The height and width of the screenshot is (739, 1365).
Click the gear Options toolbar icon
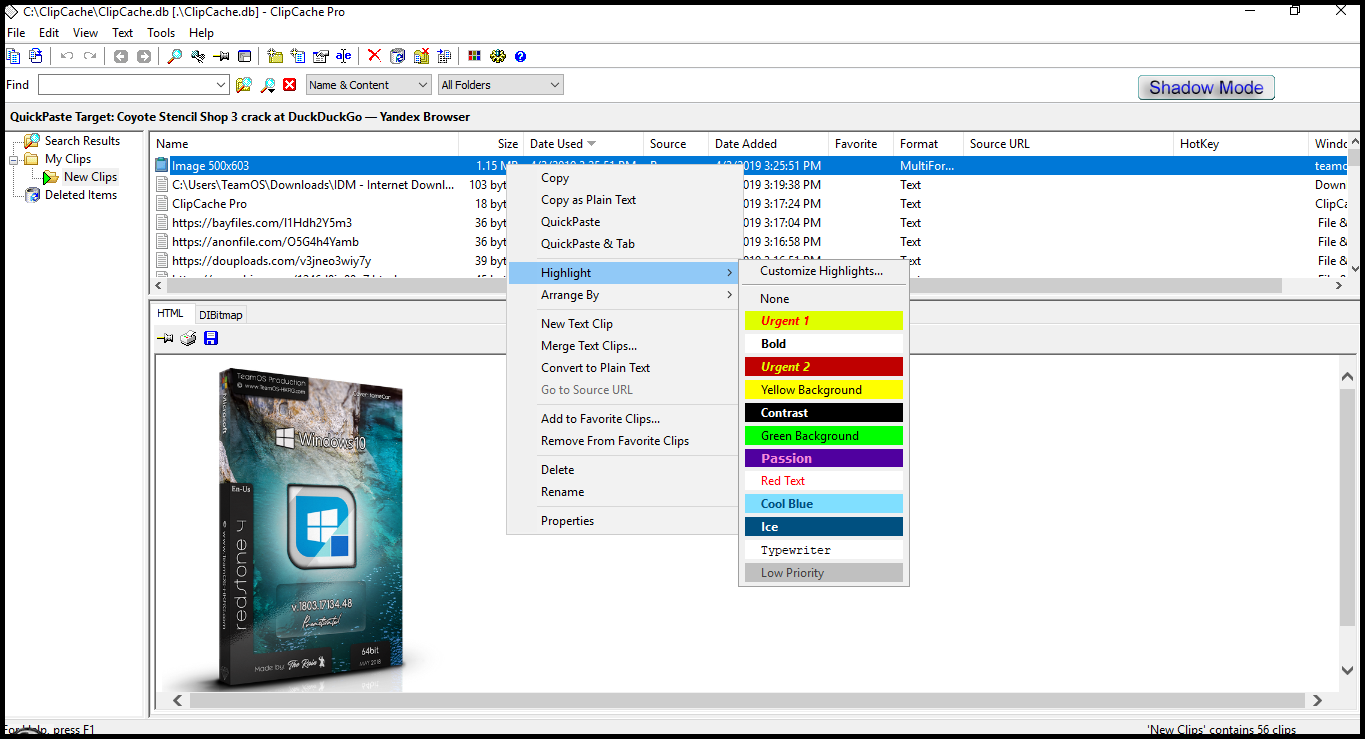(497, 56)
